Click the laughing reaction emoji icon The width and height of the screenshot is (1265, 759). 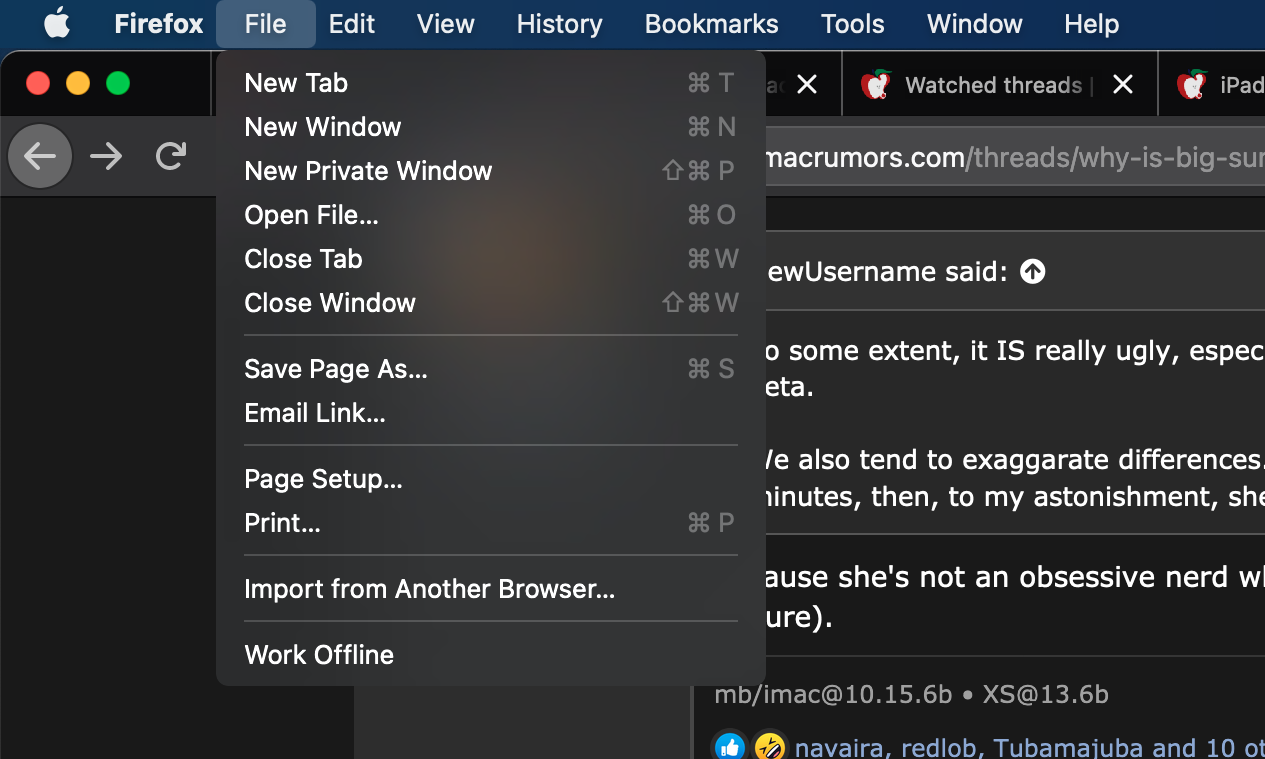point(769,746)
